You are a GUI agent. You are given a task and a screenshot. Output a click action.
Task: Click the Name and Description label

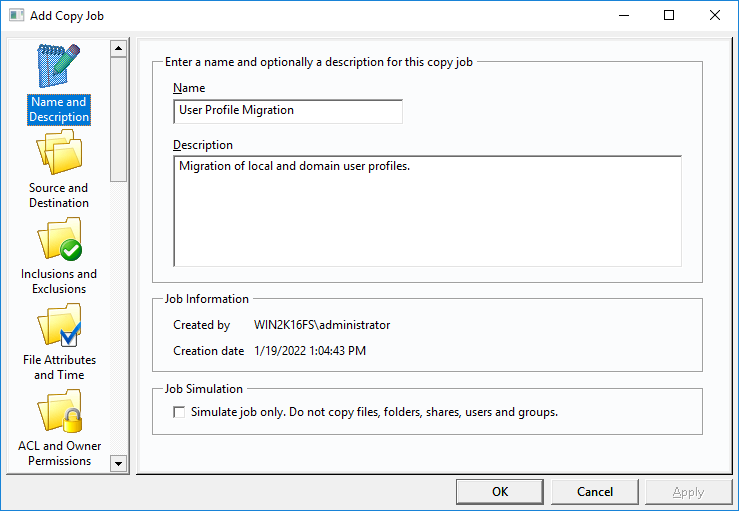pos(59,109)
